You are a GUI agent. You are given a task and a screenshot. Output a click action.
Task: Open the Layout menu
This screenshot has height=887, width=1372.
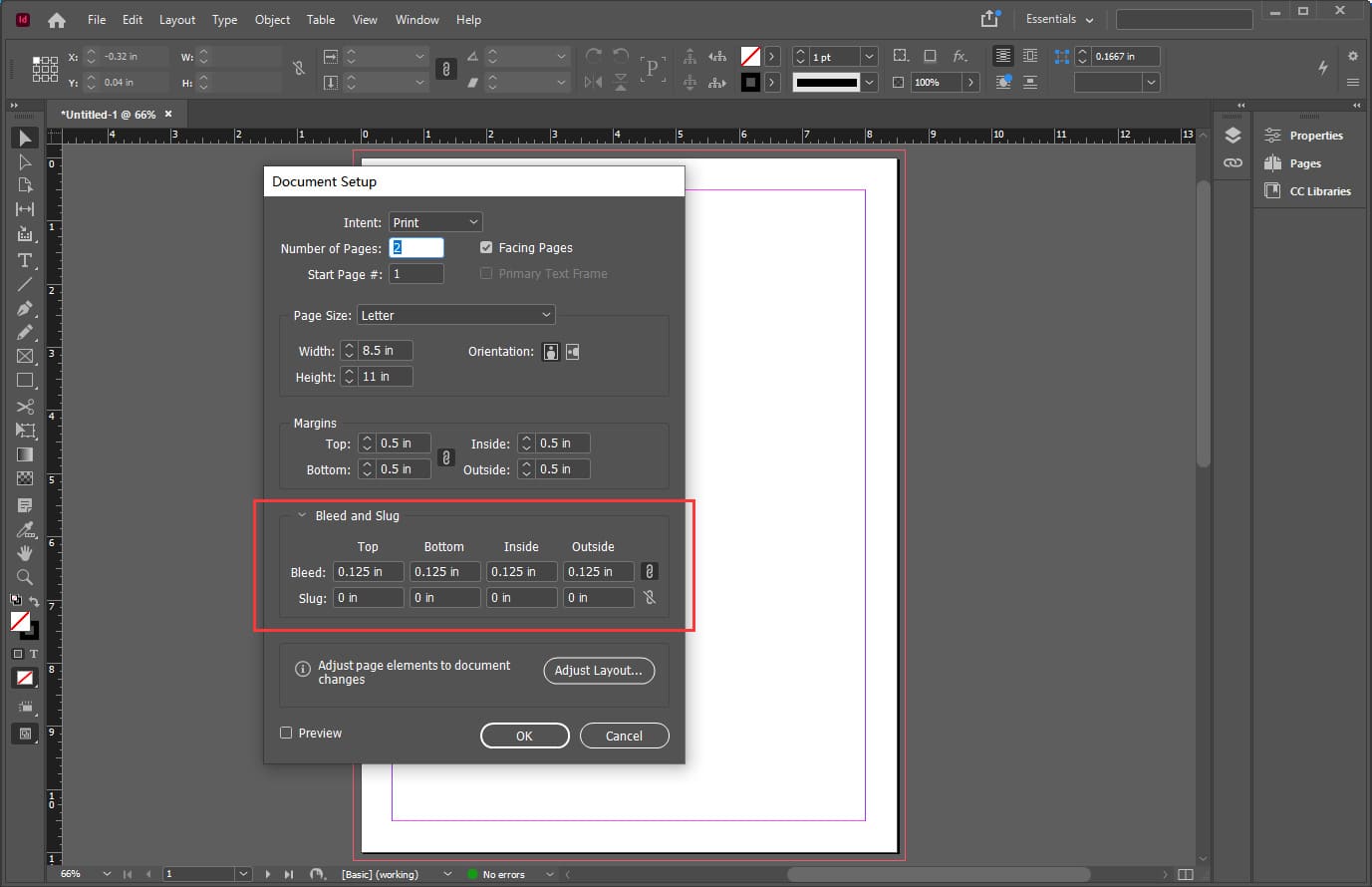click(x=177, y=19)
